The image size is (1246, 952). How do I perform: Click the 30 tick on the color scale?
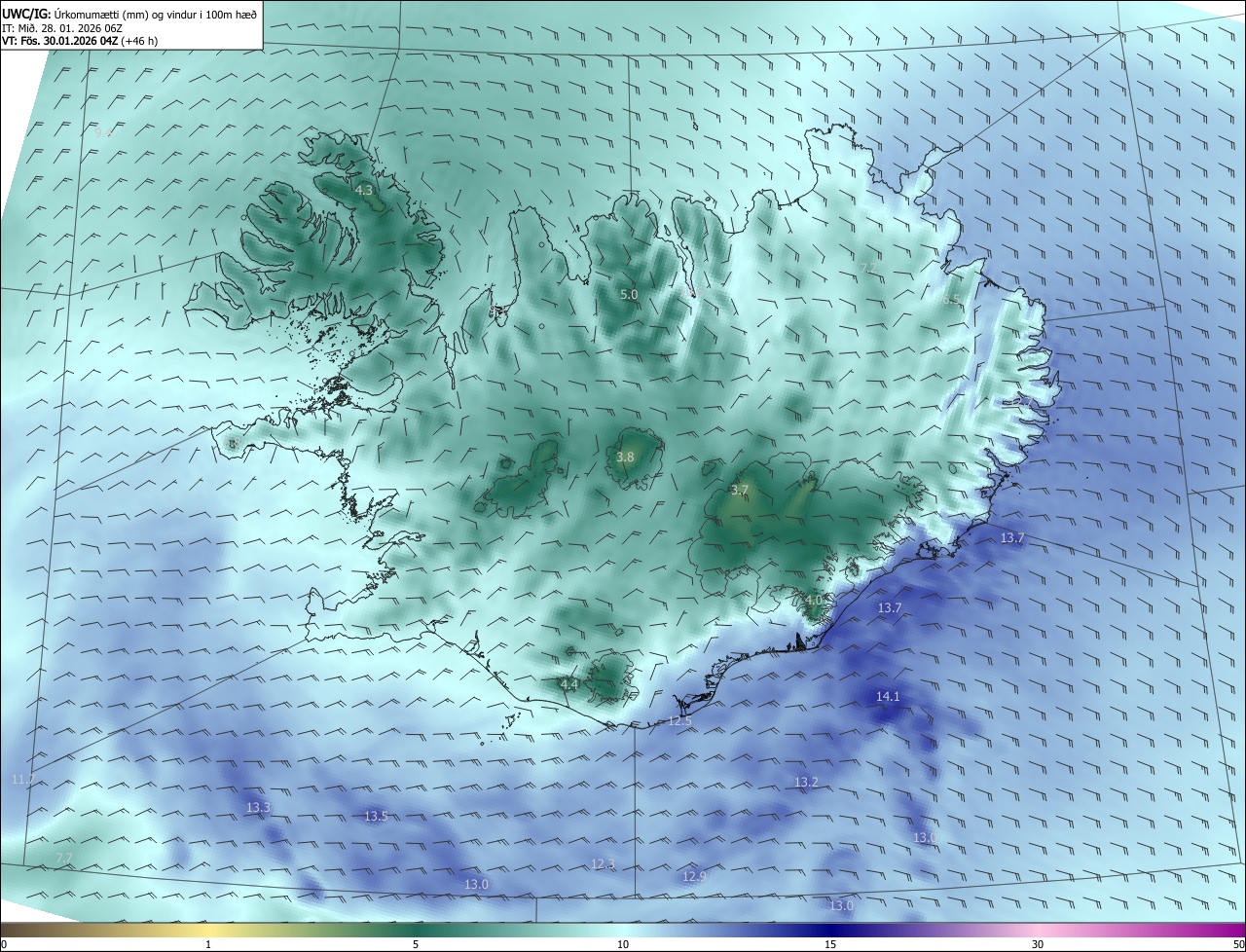(x=1038, y=944)
